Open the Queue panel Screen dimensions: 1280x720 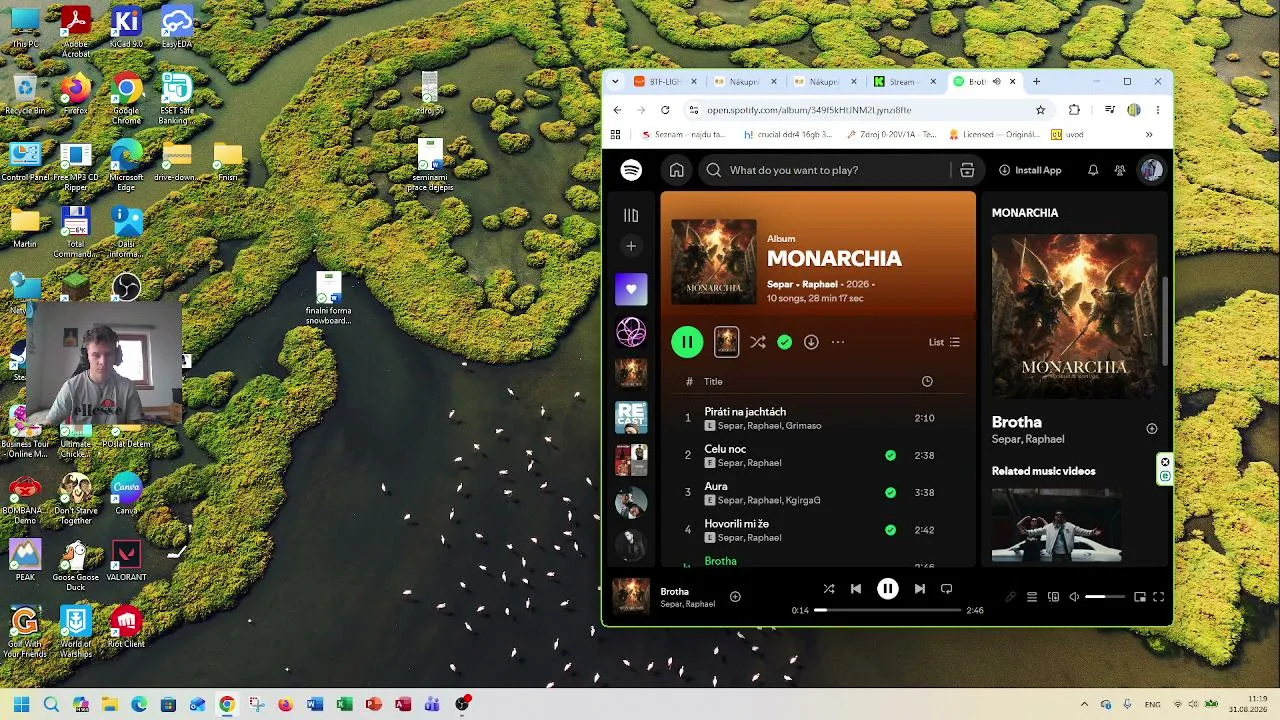[1032, 597]
